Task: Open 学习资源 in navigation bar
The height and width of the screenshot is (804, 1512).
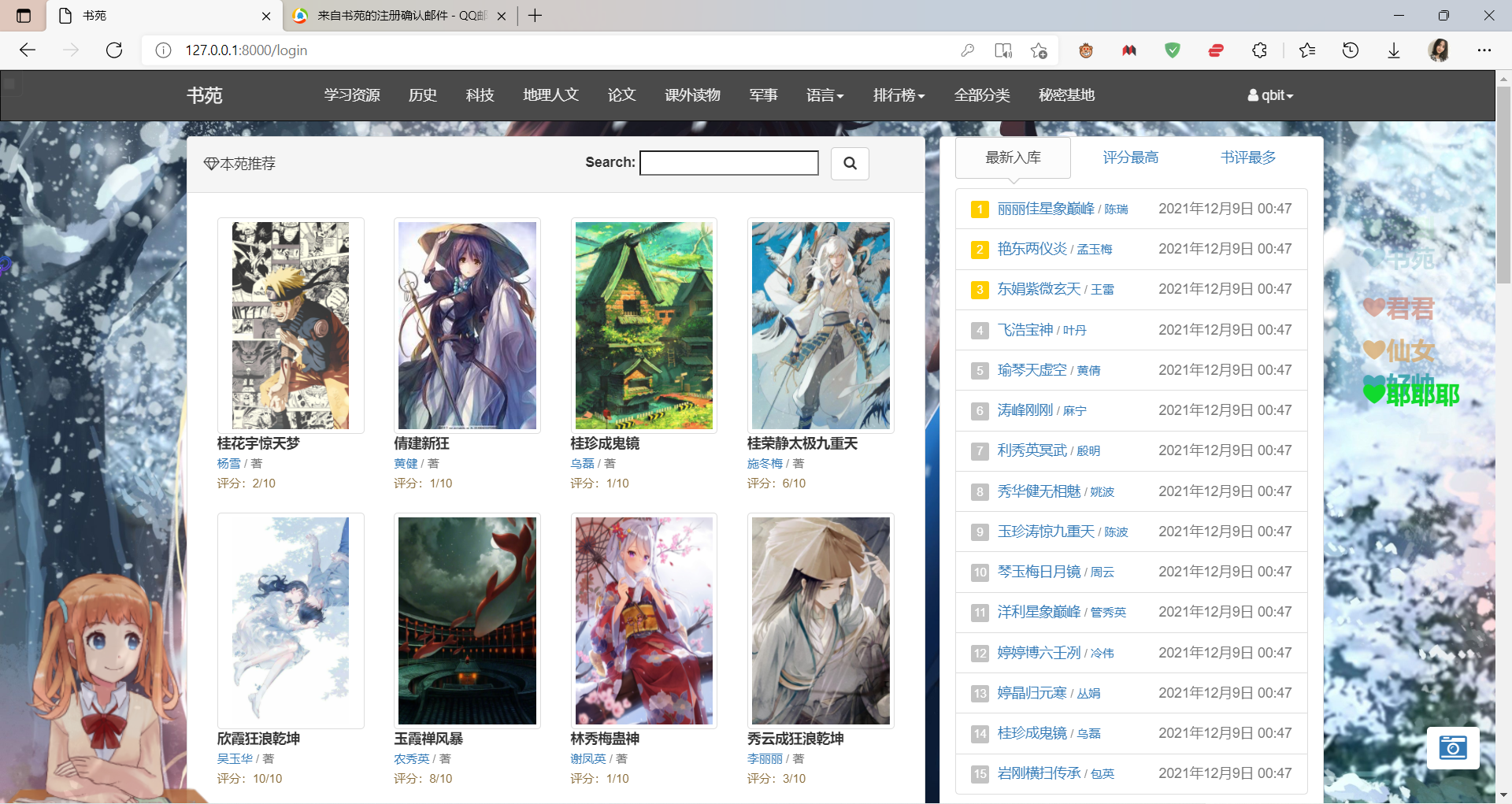Action: tap(352, 95)
